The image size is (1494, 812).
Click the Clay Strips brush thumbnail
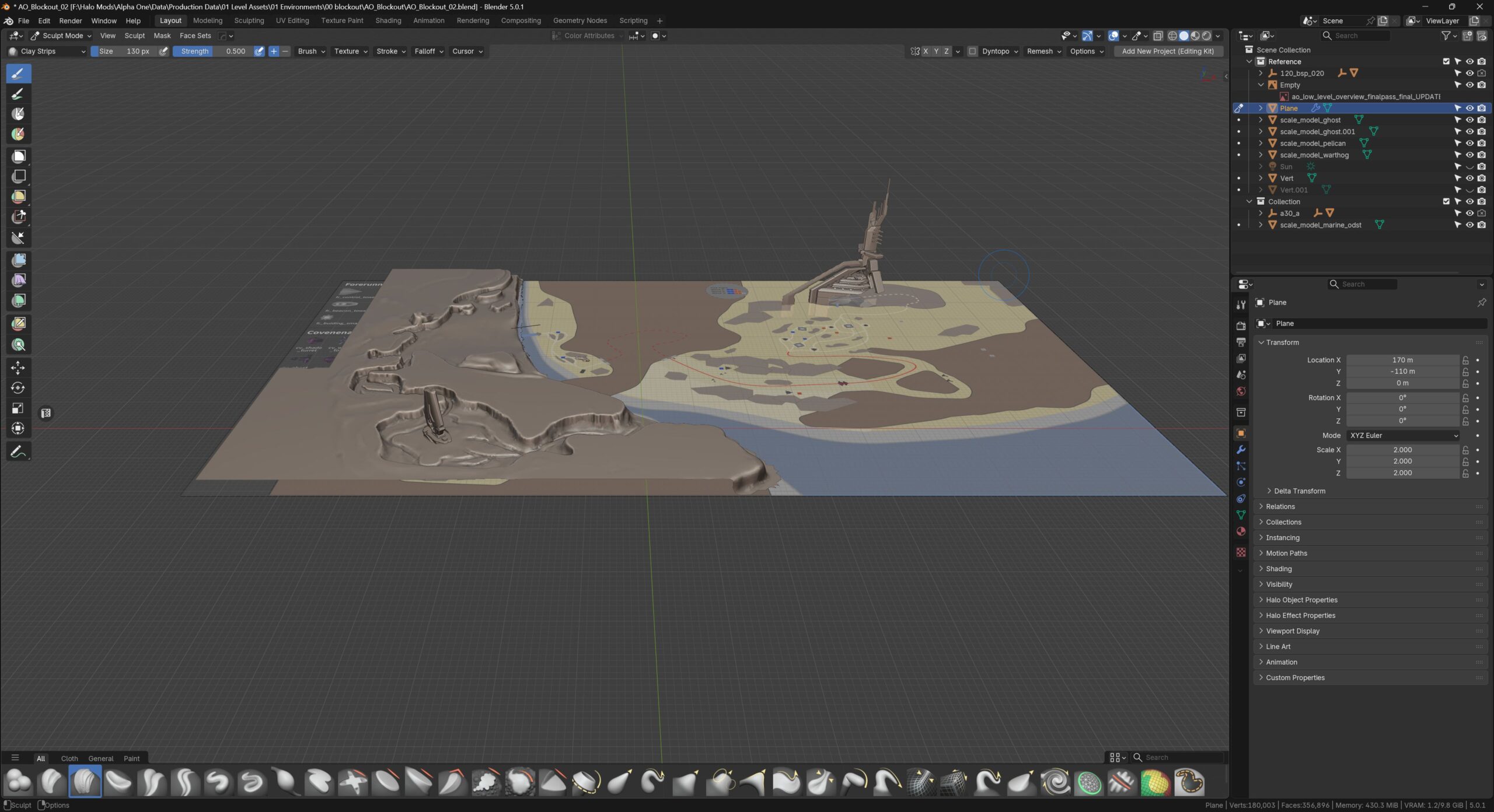(85, 782)
